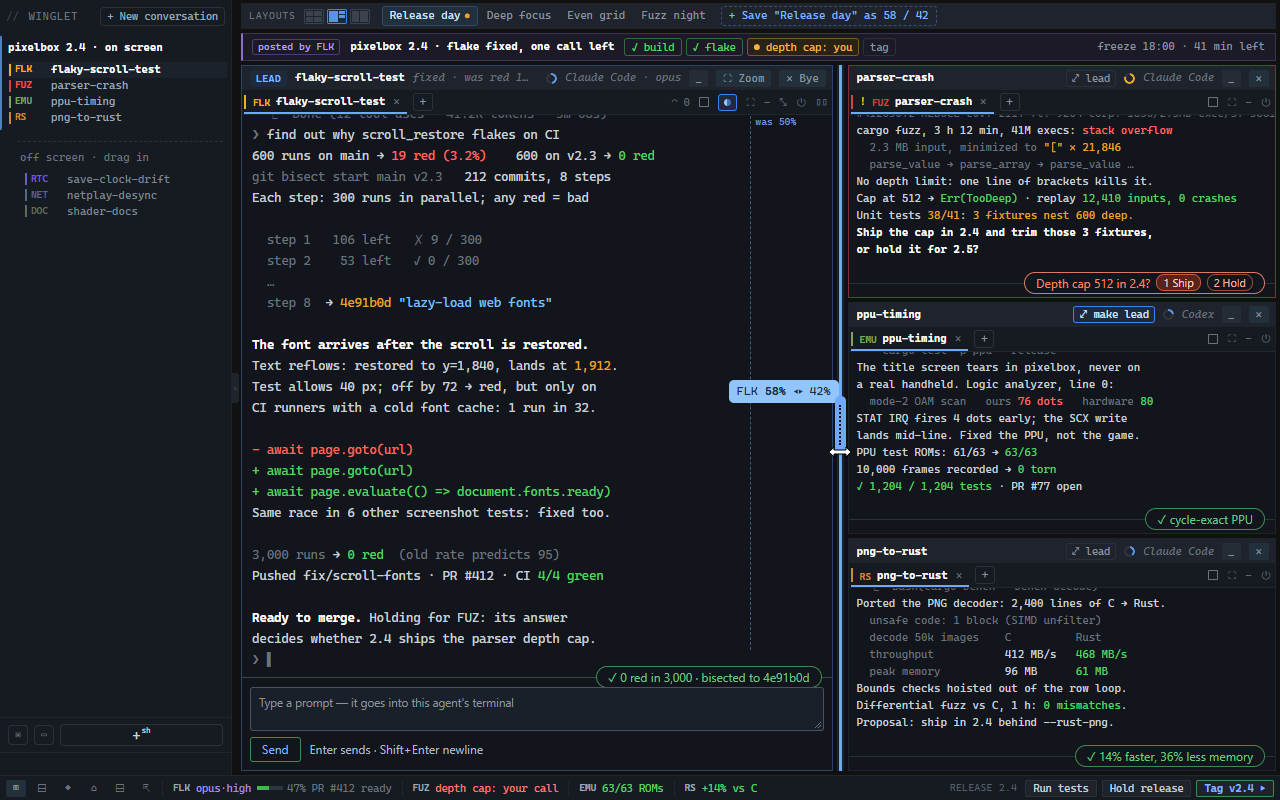Select the two-column layout icon

(x=360, y=16)
